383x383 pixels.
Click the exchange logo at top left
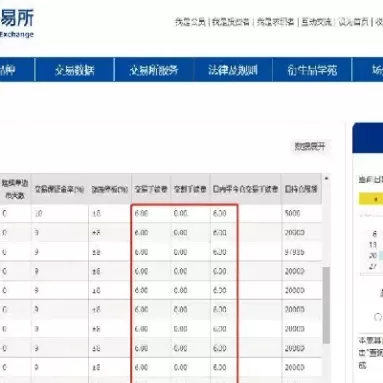[17, 23]
